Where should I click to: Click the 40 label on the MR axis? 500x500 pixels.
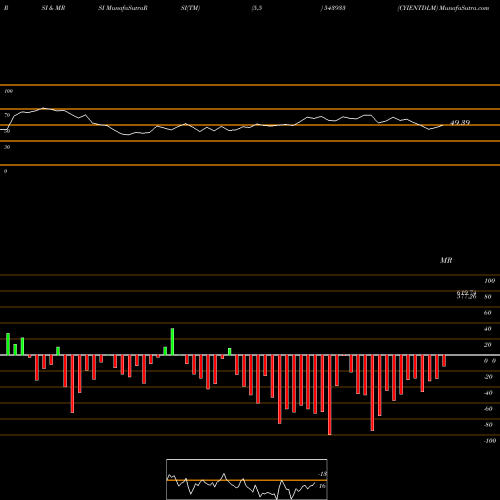487,329
